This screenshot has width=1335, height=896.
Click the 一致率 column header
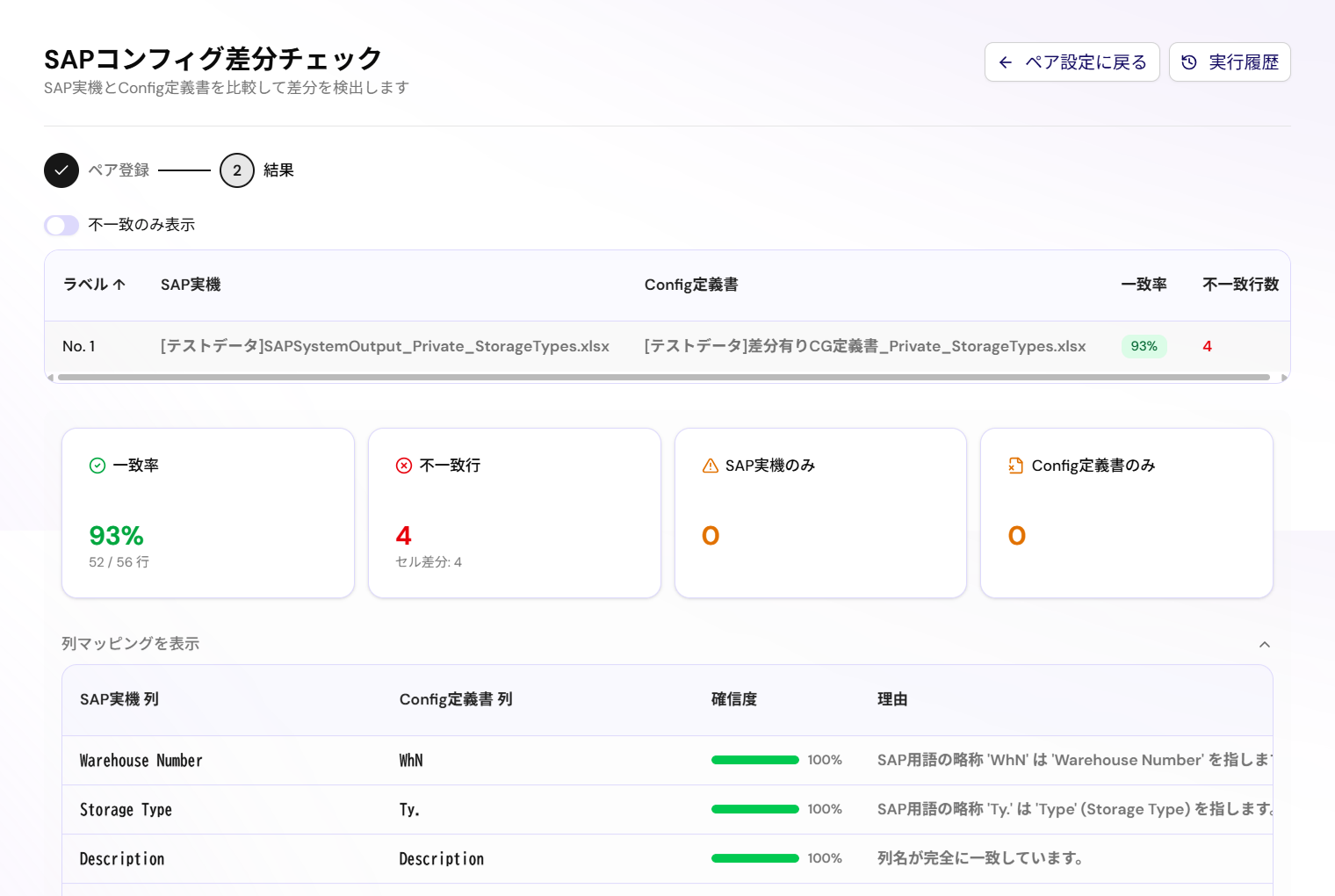coord(1144,285)
